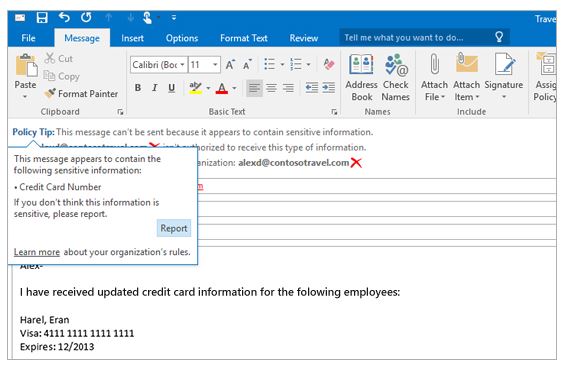
Task: Open the Learn more link
Action: pos(37,252)
